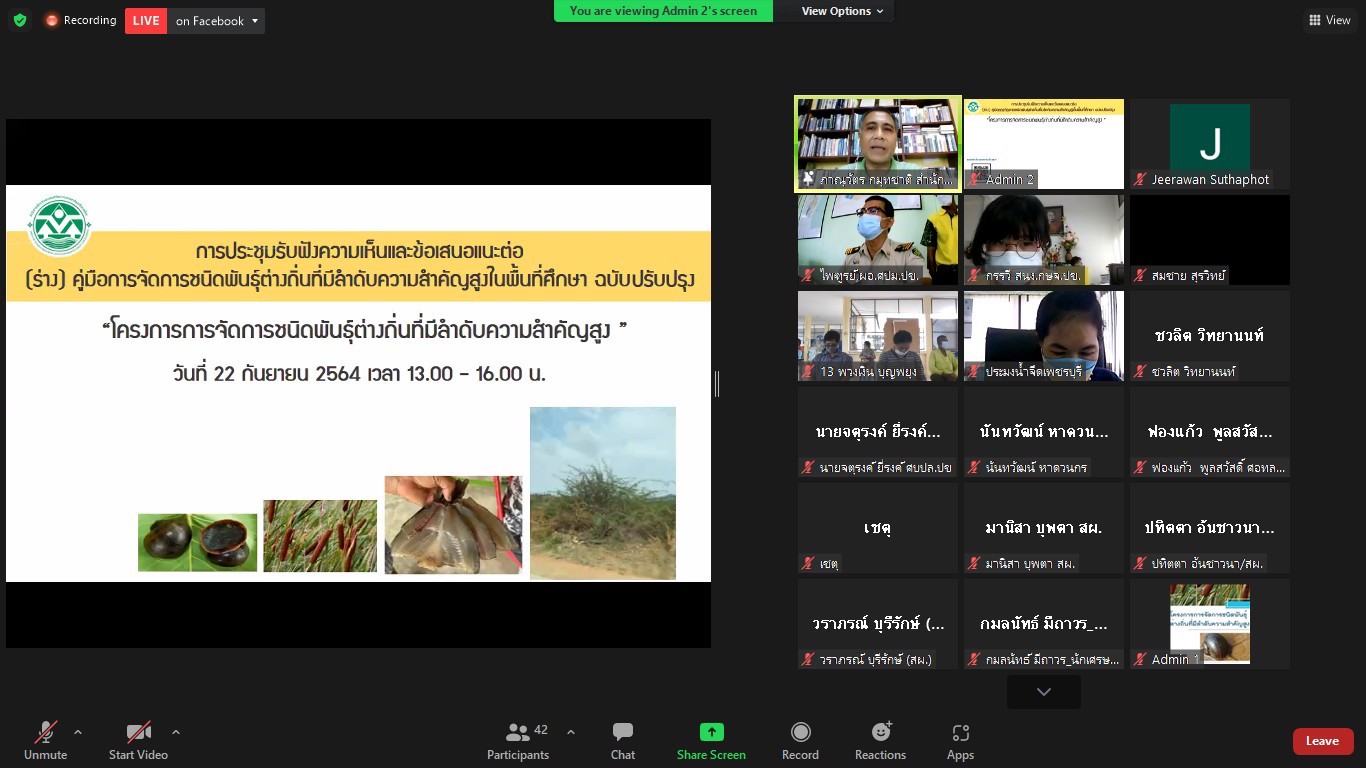Select the ชวลิต วิทยานนท์ participant tile
The height and width of the screenshot is (768, 1366).
coord(1210,336)
